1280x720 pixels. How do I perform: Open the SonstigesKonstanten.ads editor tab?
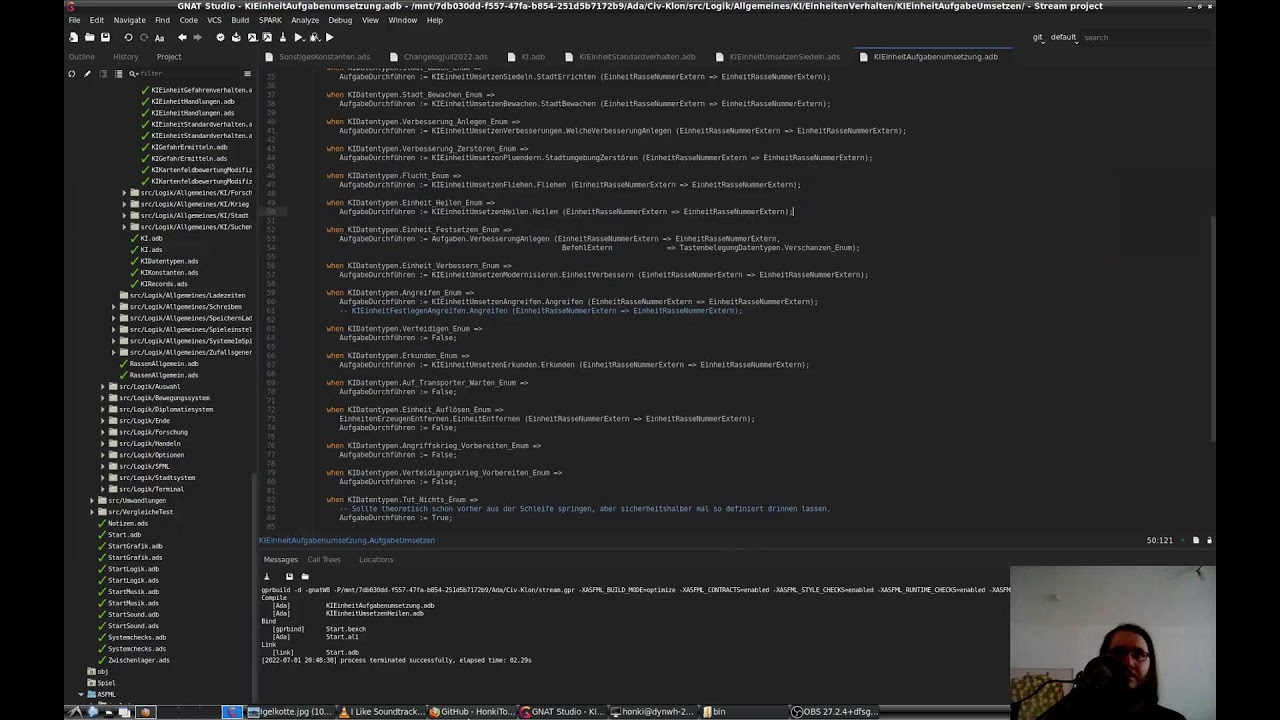point(318,57)
